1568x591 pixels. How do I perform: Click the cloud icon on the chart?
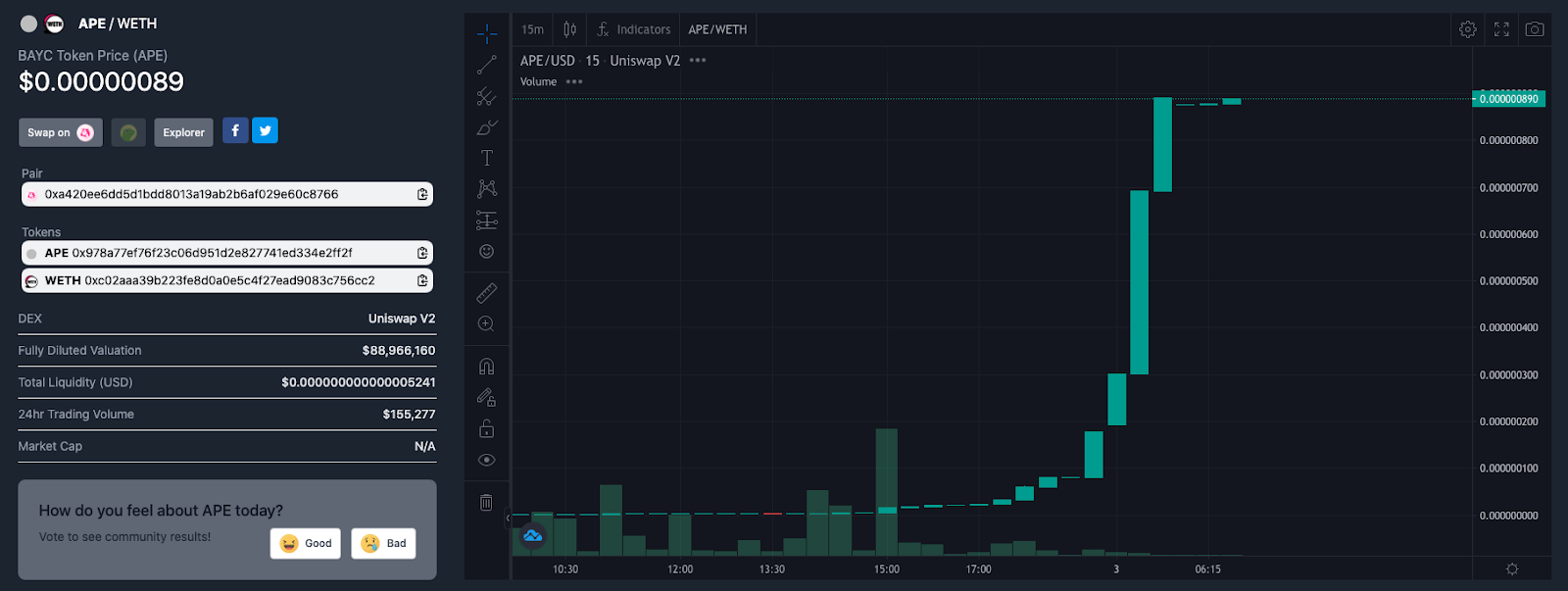click(532, 535)
